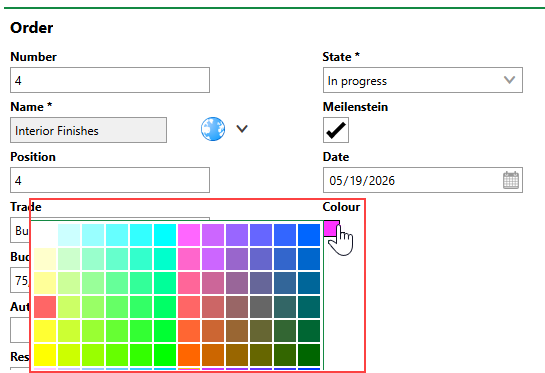Select the neutral gray palette swatch
Screen dimensions: 545x373
coord(261,307)
